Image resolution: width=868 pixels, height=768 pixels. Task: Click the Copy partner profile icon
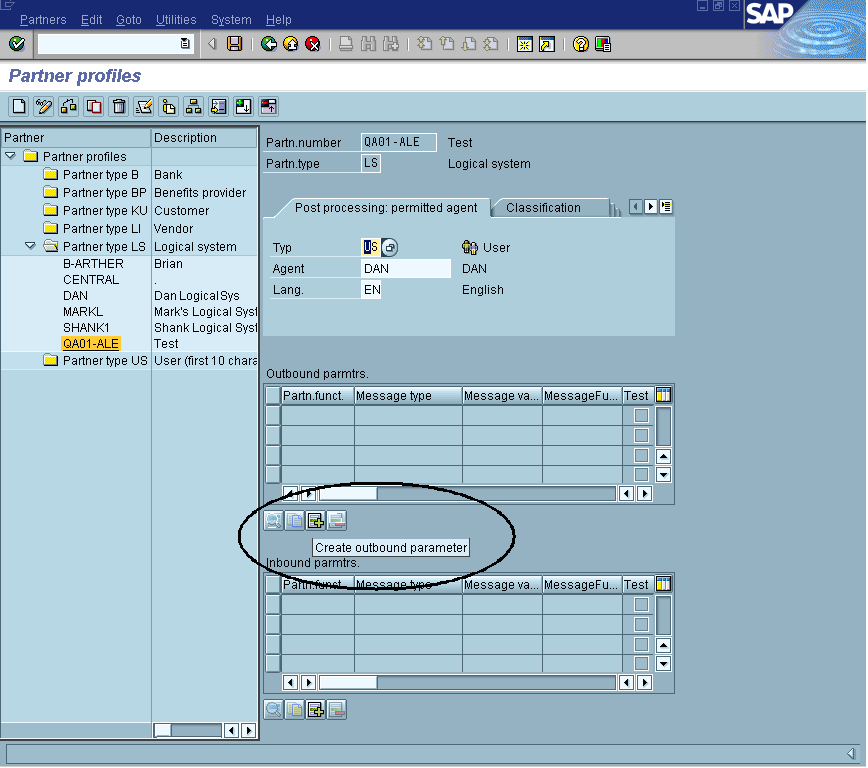94,106
